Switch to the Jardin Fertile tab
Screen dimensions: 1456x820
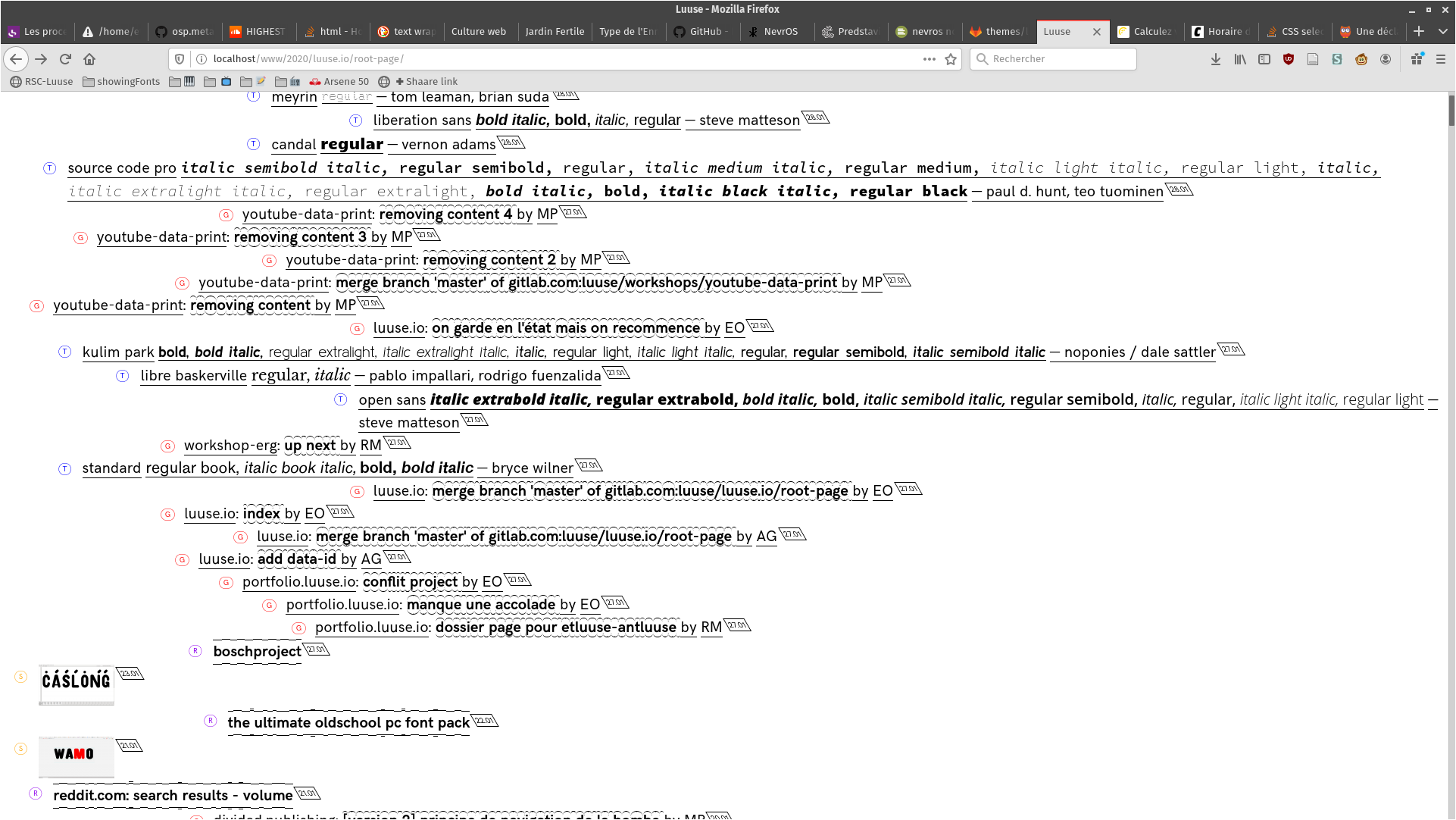555,31
